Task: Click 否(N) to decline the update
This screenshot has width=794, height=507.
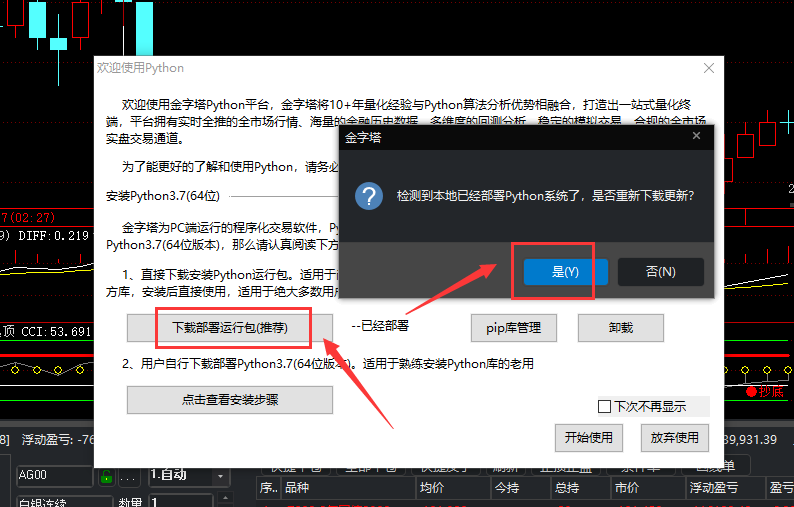Action: (x=660, y=272)
